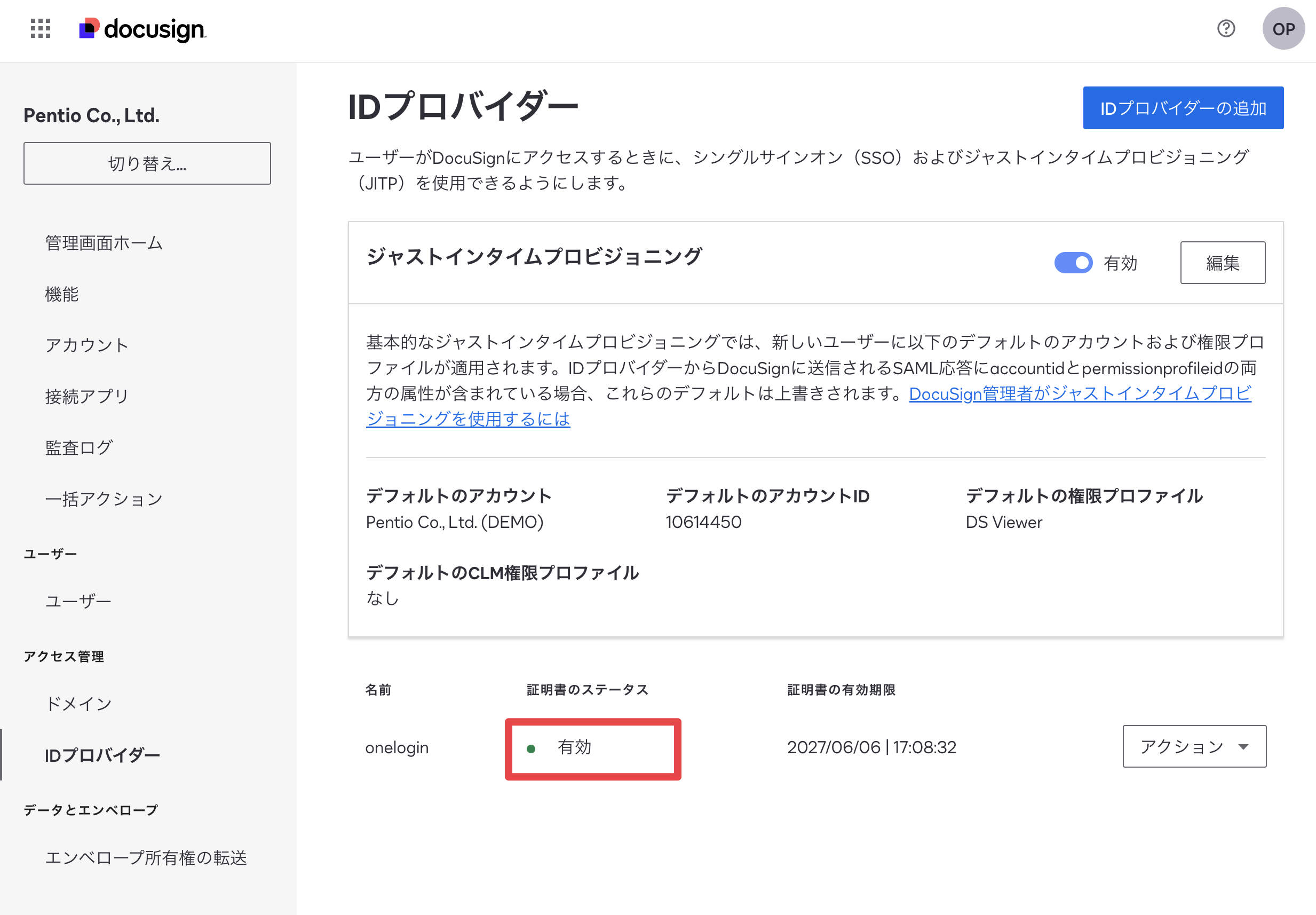
Task: Open the アカウント sidebar item
Action: click(86, 345)
